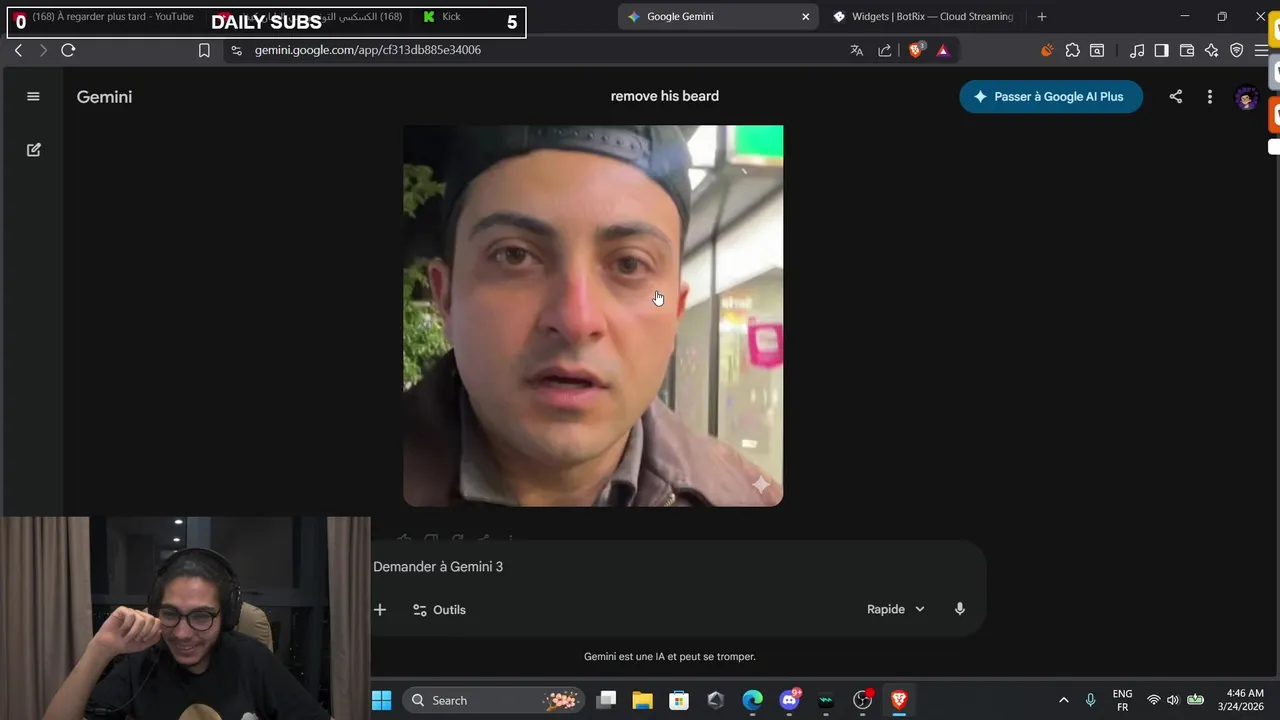The width and height of the screenshot is (1280, 720).
Task: Open the Brave Wallet icon
Action: (1187, 50)
